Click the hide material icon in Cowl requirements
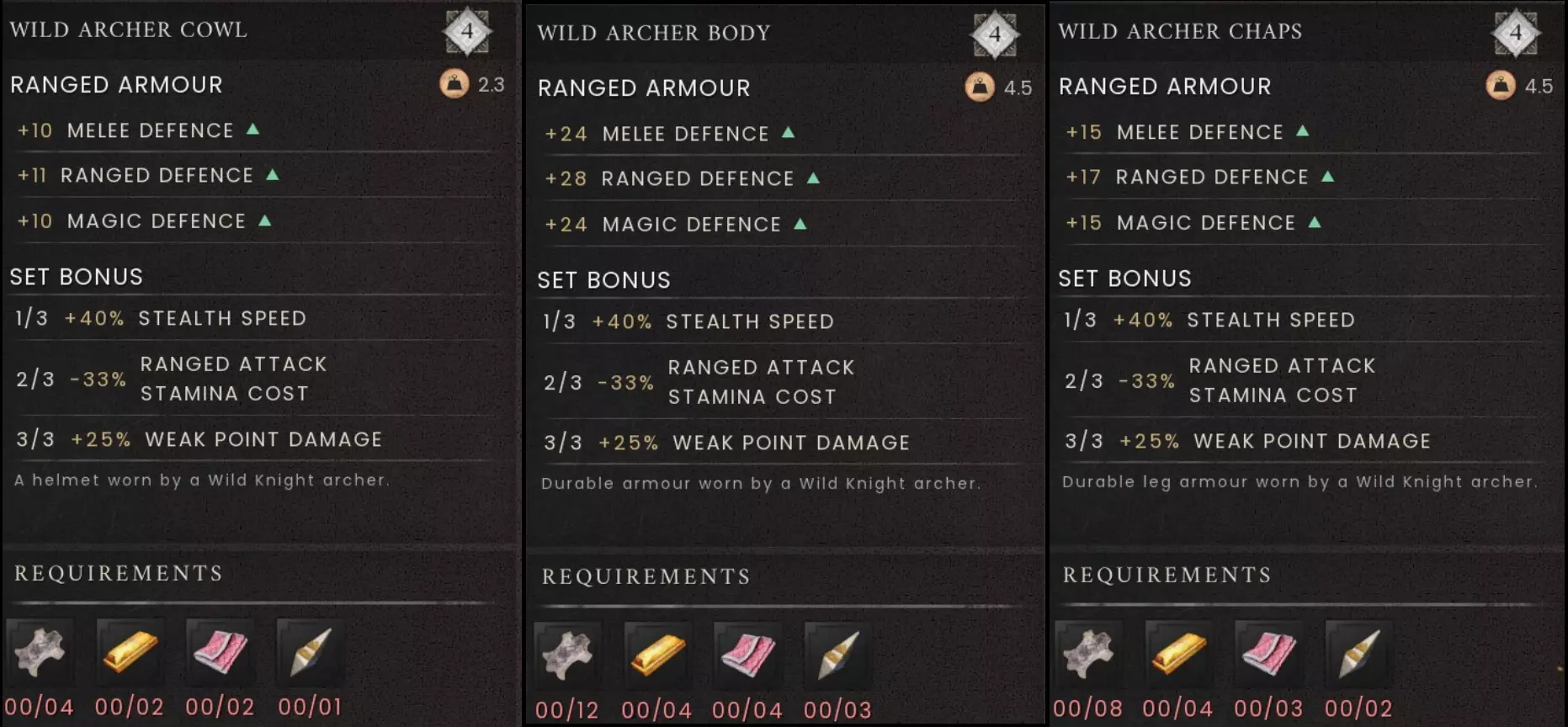Viewport: 1568px width, 727px height. pos(40,652)
